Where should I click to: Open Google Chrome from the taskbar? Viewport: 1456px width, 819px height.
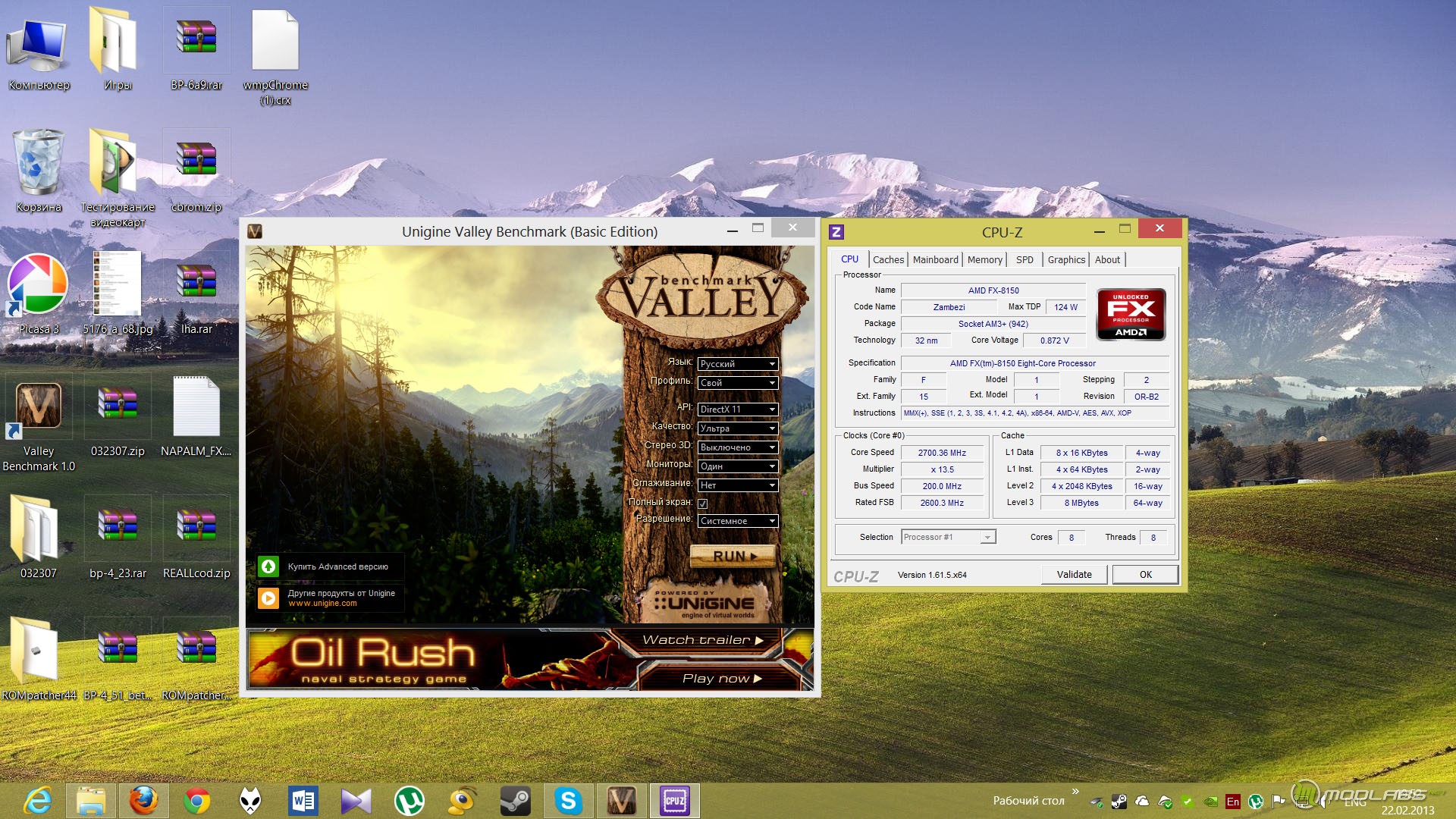196,801
